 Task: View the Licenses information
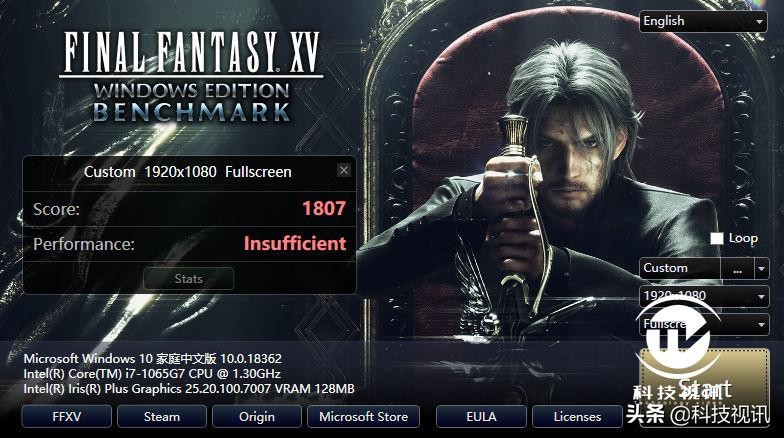click(577, 416)
